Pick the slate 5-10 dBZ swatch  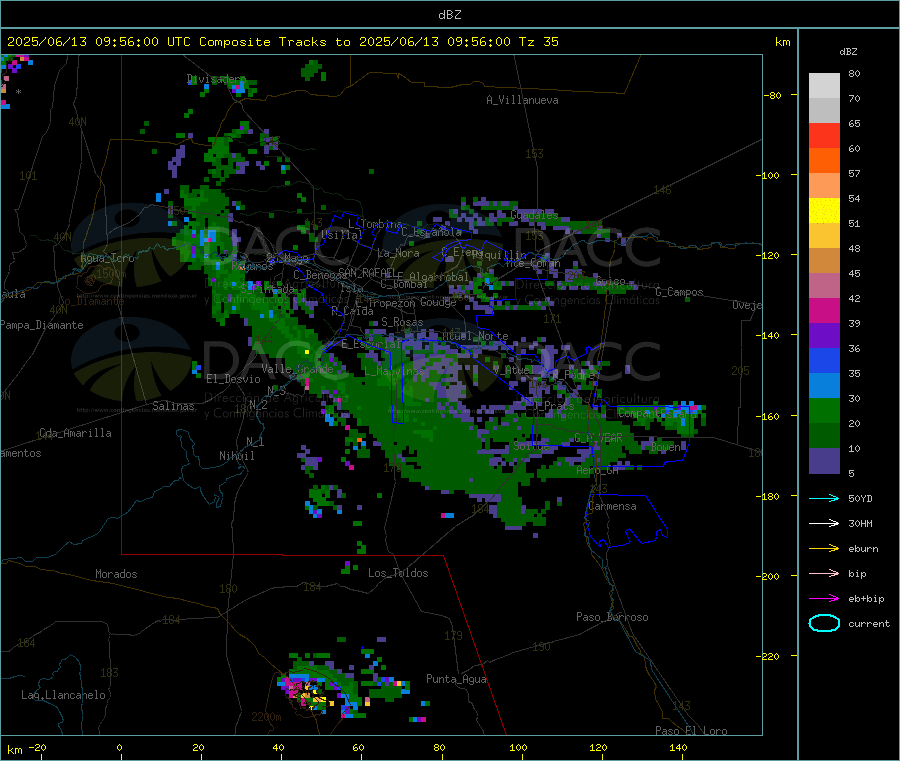tap(824, 461)
